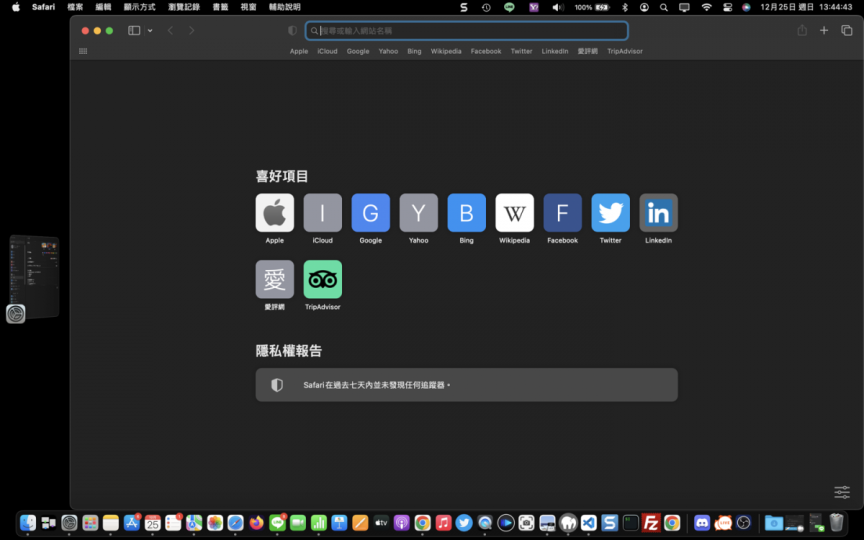Open start page customization settings icon

(x=842, y=492)
